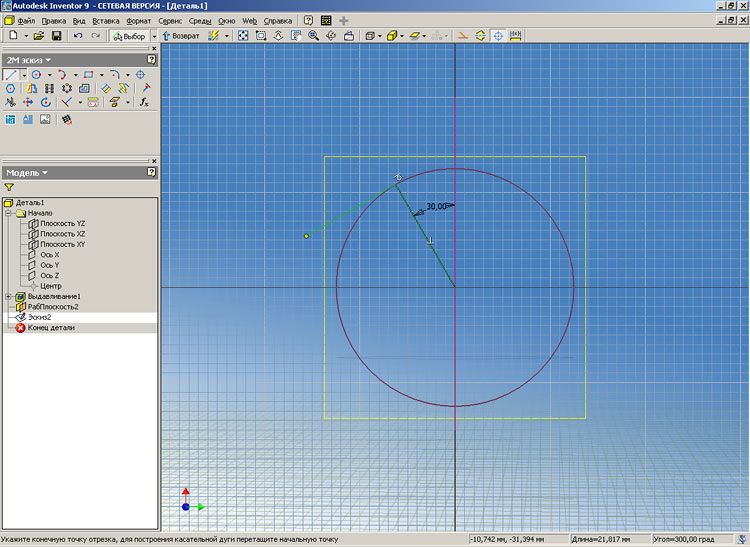750x547 pixels.
Task: Open the Вставка menu
Action: (106, 21)
